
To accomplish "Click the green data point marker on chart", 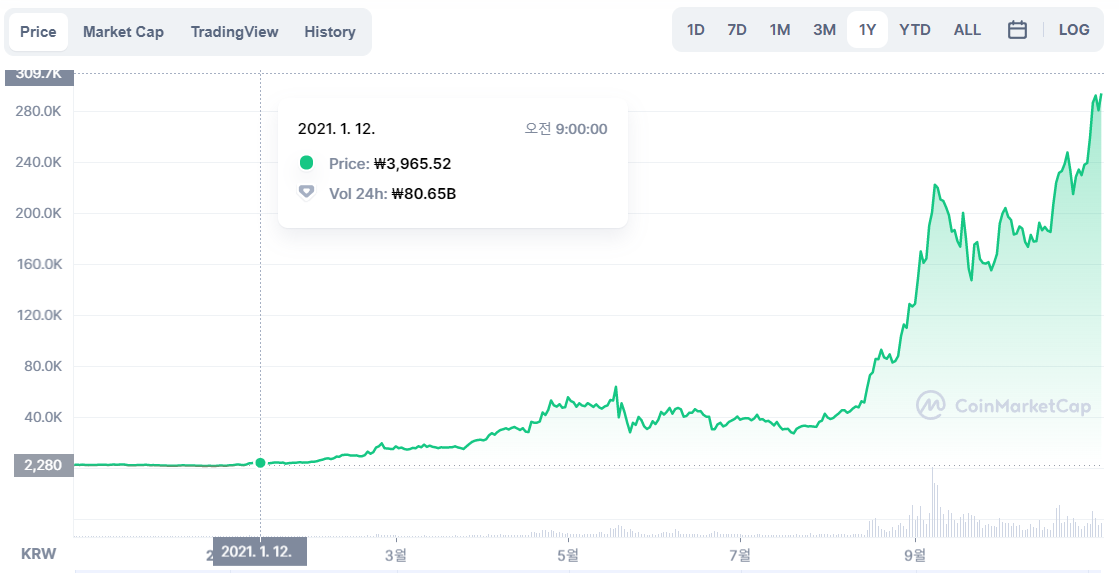I will [x=260, y=462].
